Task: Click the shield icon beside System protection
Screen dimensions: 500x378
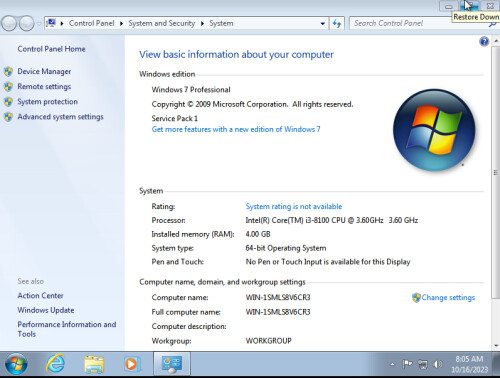Action: (x=8, y=102)
